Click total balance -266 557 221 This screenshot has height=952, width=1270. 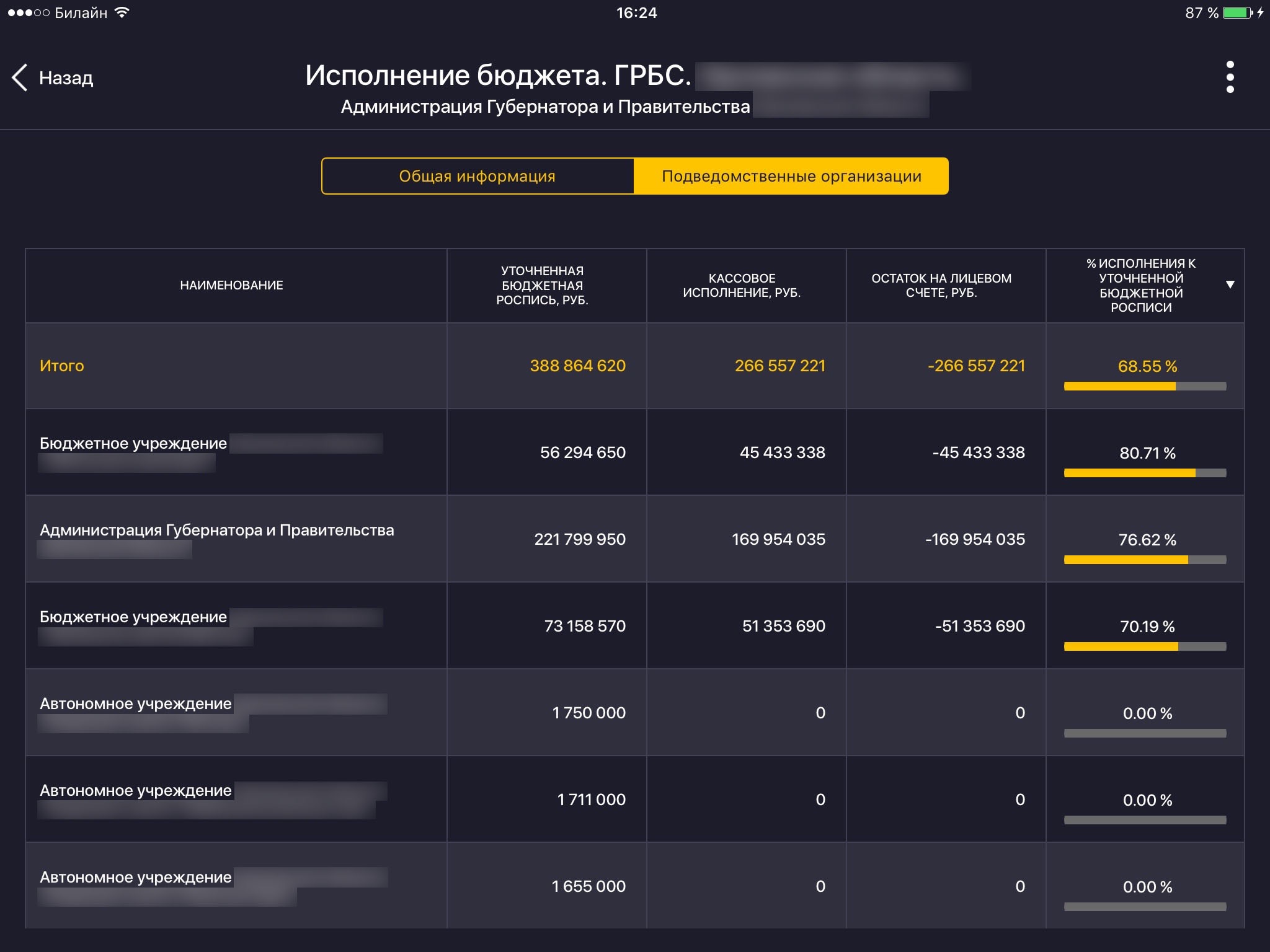pyautogui.click(x=976, y=366)
